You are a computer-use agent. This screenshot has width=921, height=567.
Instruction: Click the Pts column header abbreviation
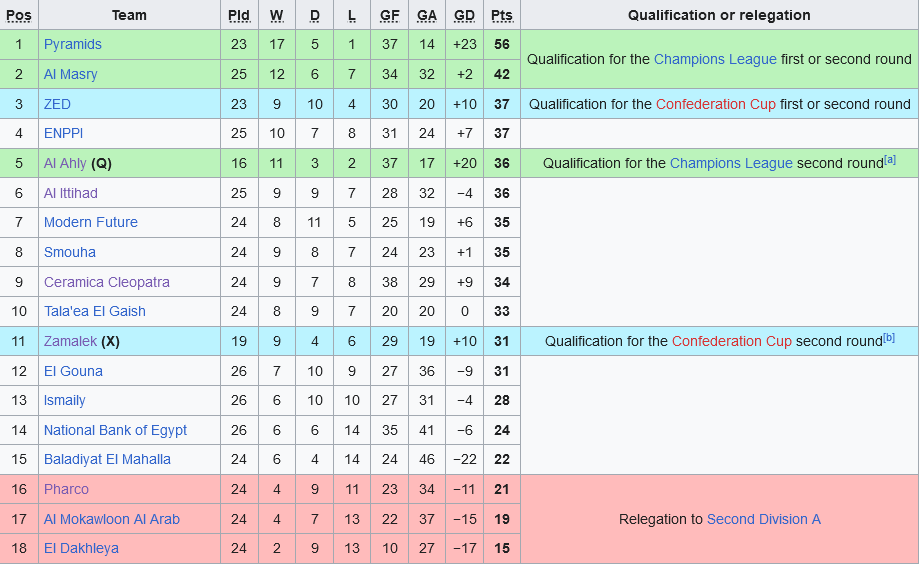pos(502,16)
